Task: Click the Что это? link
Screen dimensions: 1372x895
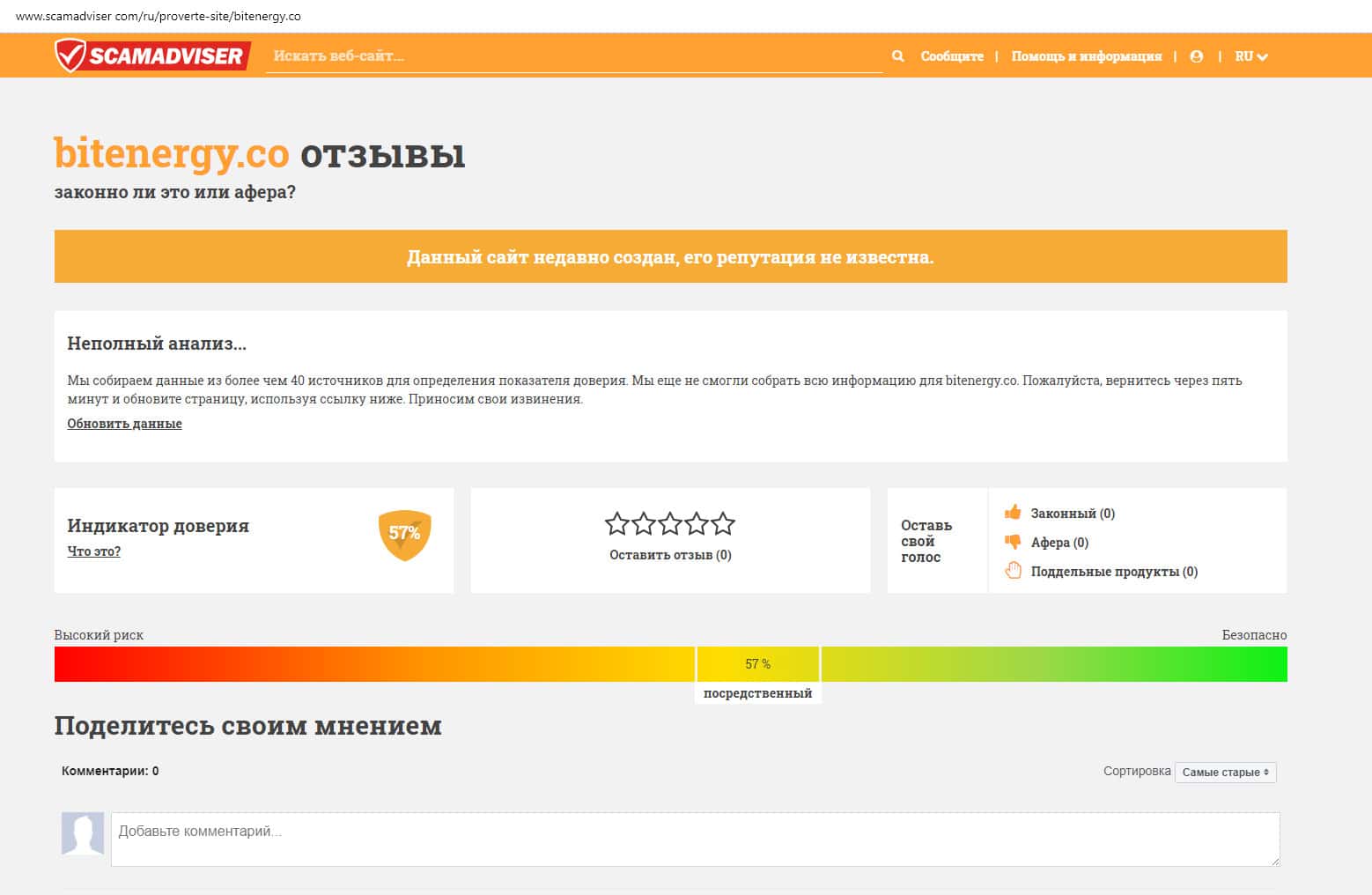Action: tap(93, 551)
